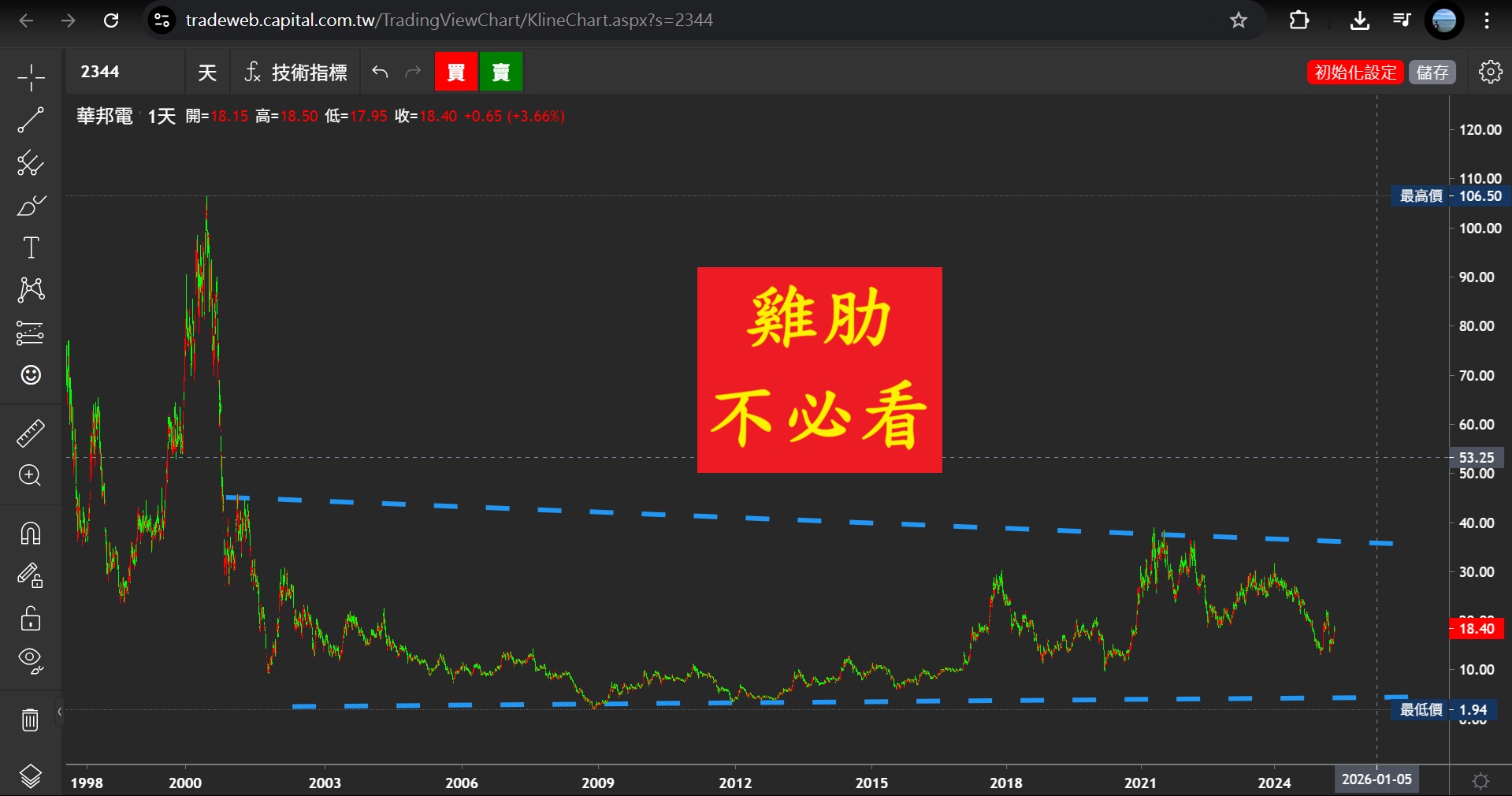Open the browser profile avatar
The image size is (1512, 796).
point(1444,20)
